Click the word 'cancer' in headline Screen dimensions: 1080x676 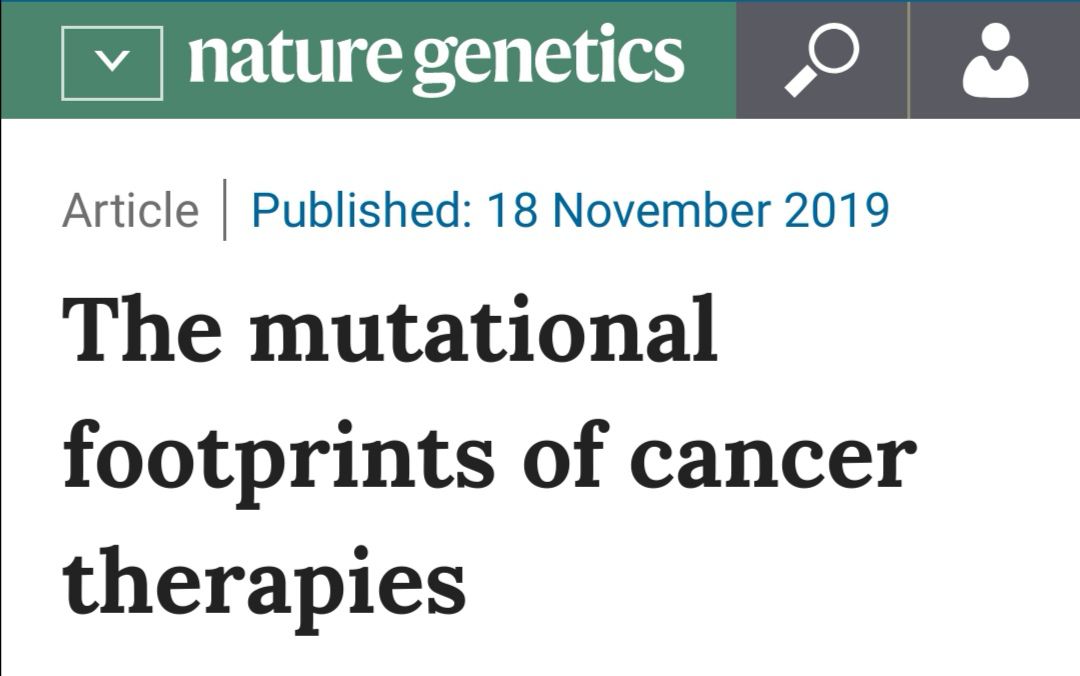(x=773, y=458)
